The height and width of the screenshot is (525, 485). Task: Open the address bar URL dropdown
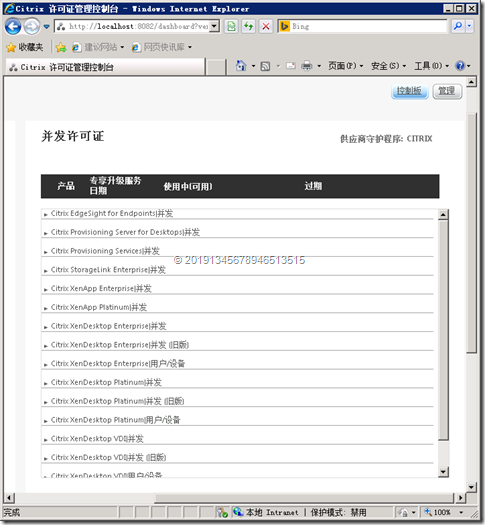click(214, 26)
